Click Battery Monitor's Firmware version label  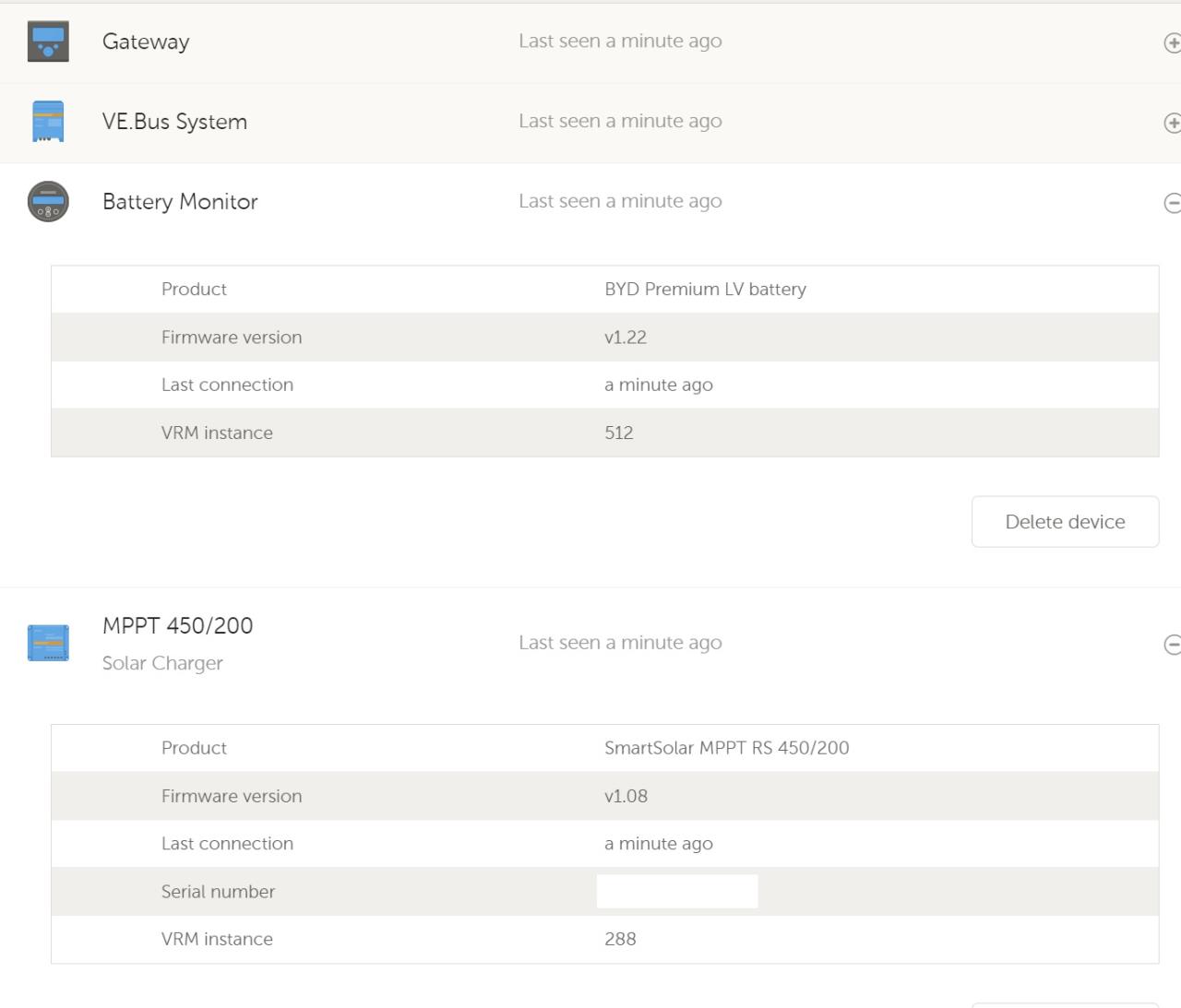[232, 338]
